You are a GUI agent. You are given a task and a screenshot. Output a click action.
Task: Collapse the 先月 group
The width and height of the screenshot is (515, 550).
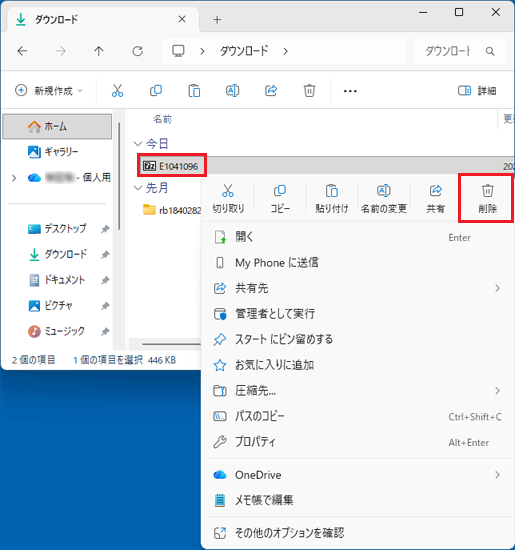138,188
